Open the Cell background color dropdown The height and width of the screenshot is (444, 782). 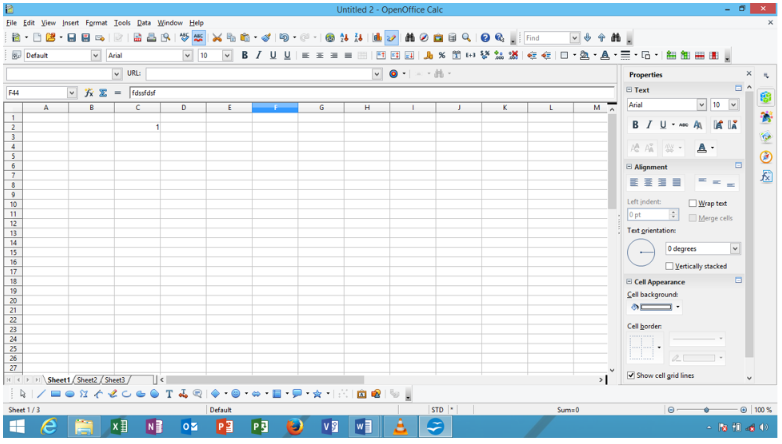[678, 307]
